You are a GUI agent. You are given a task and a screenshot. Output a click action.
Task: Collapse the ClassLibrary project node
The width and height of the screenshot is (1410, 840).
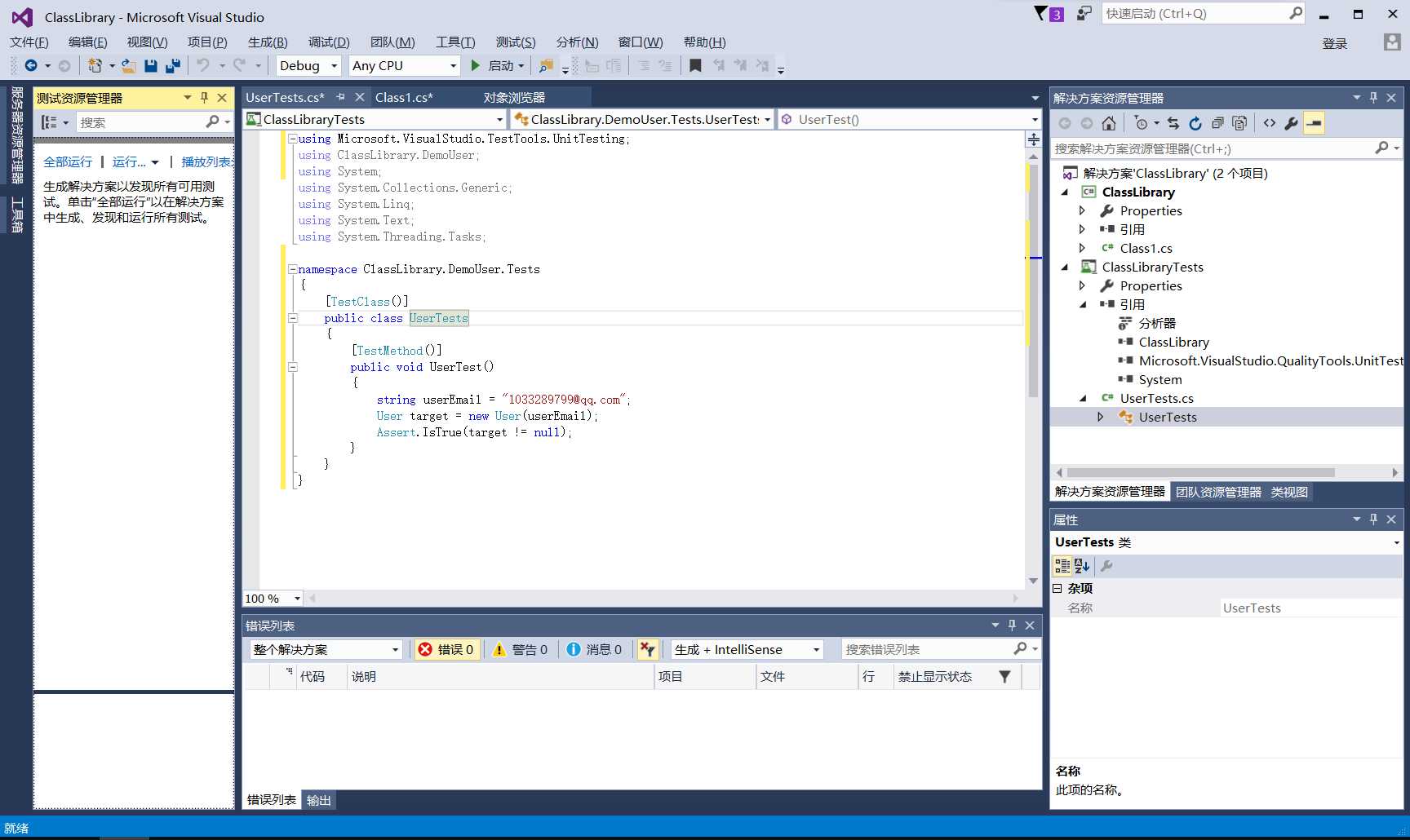tap(1065, 192)
